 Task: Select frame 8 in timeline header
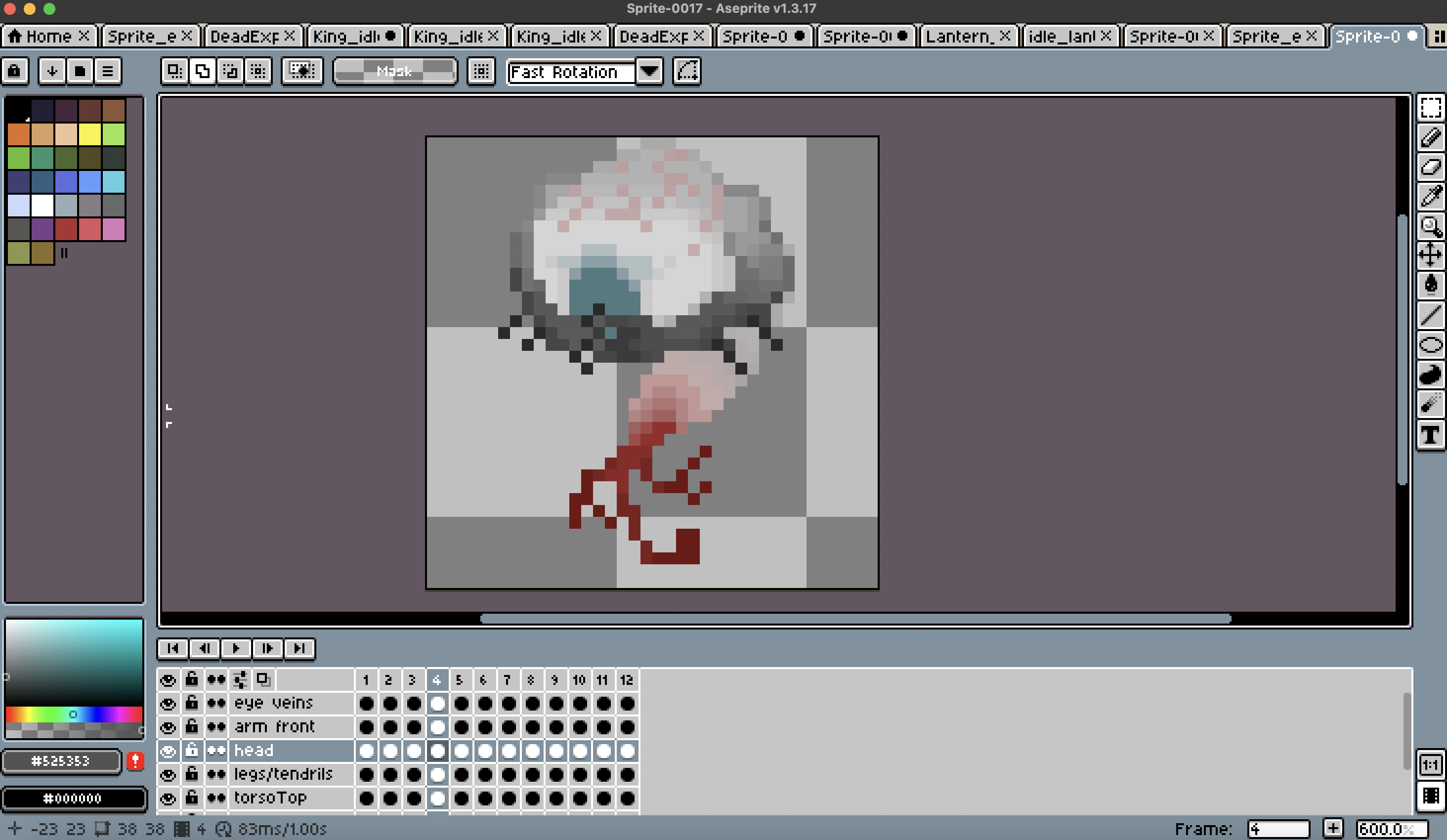tap(531, 680)
